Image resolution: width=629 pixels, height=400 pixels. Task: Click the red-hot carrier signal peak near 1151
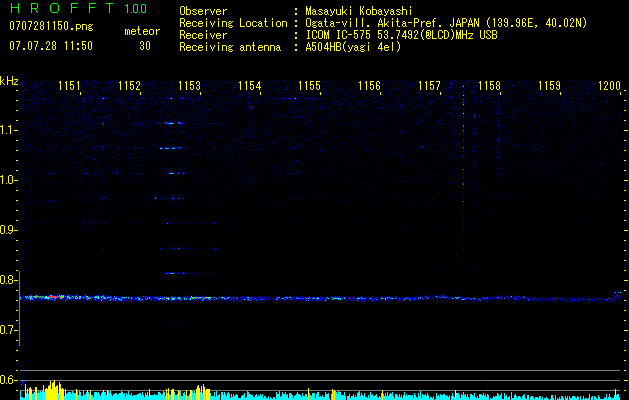54,297
